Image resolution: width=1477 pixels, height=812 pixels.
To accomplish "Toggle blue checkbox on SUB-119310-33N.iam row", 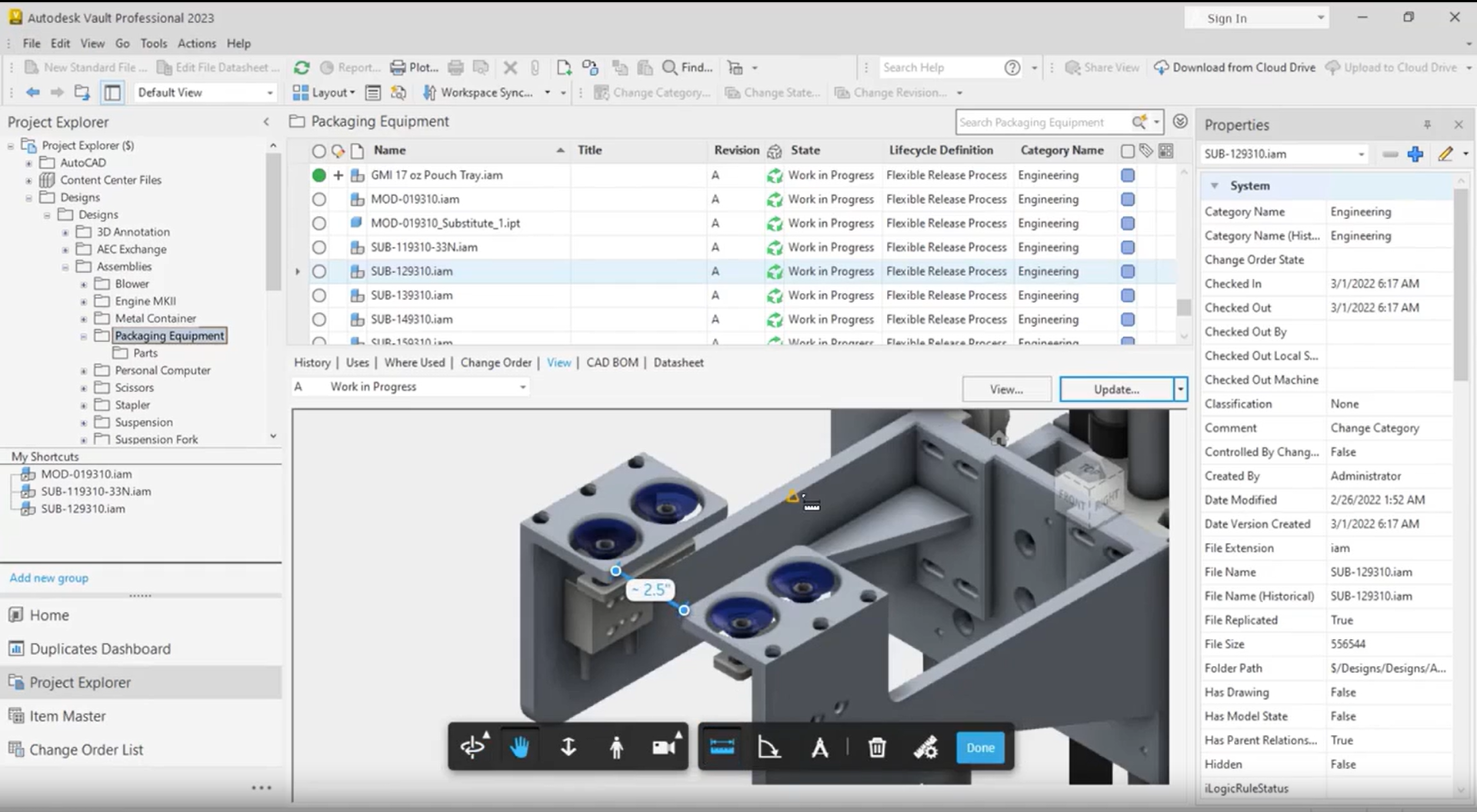I will pyautogui.click(x=1128, y=248).
